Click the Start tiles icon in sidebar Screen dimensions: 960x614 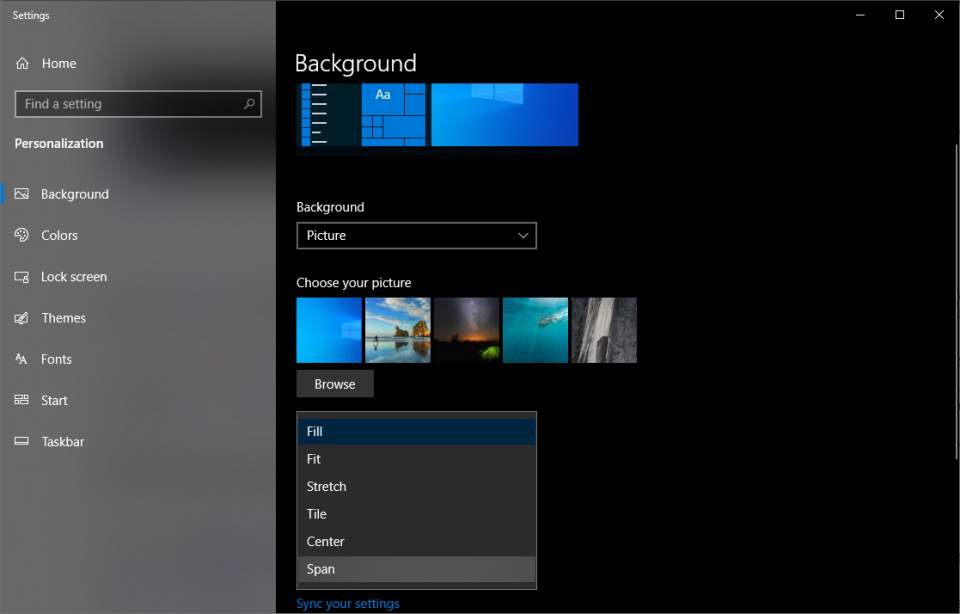coord(22,400)
